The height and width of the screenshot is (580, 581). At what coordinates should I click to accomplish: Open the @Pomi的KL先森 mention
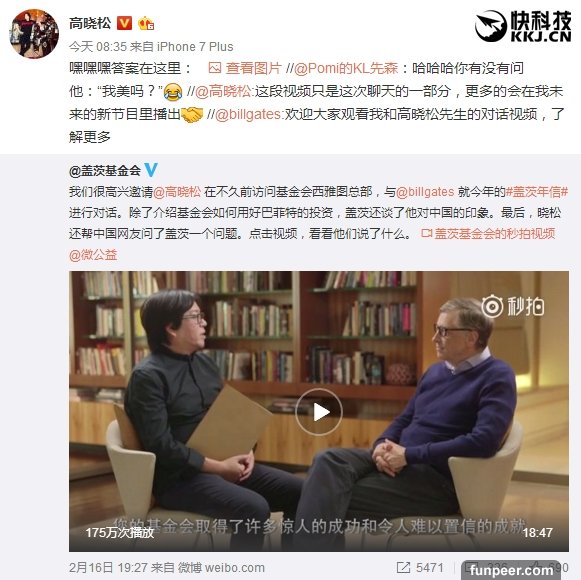pyautogui.click(x=346, y=68)
